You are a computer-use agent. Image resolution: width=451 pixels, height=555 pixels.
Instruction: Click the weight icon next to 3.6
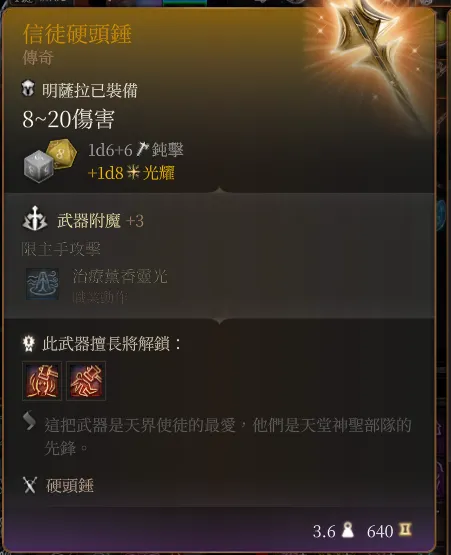[348, 530]
